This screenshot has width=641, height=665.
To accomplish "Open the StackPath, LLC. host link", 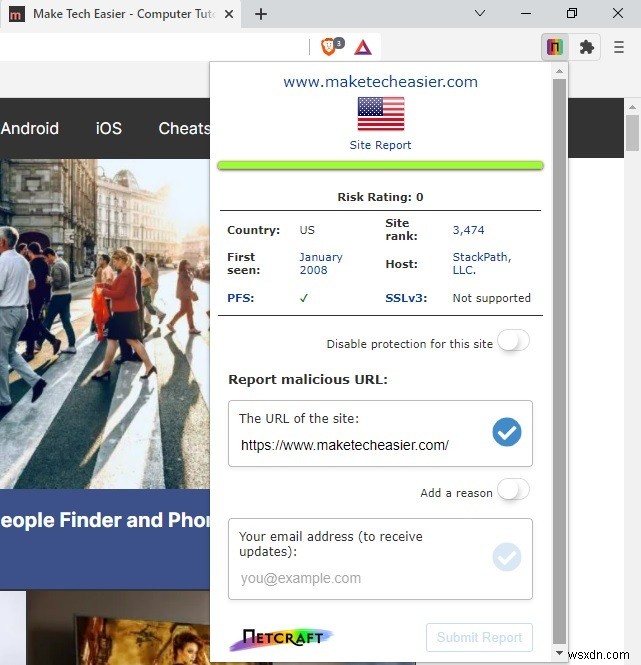I will (482, 263).
